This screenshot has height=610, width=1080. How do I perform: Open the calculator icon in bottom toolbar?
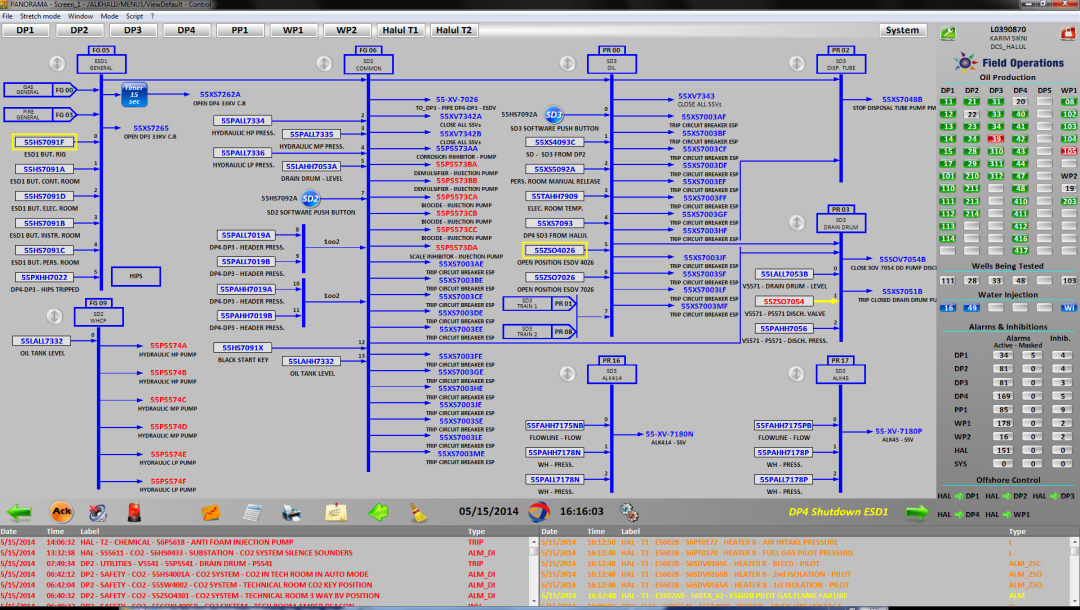tap(252, 512)
